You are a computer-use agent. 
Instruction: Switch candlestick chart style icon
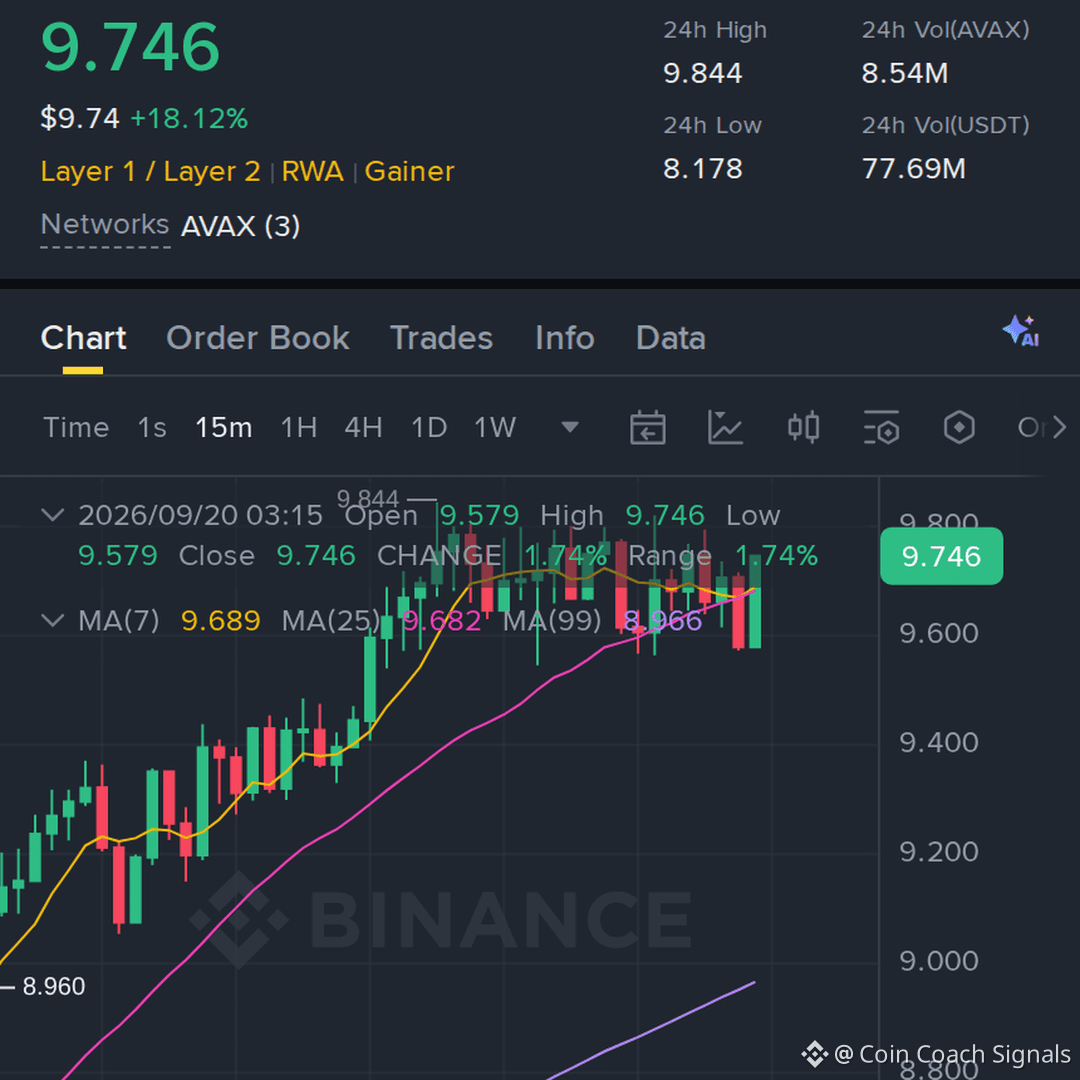coord(803,428)
